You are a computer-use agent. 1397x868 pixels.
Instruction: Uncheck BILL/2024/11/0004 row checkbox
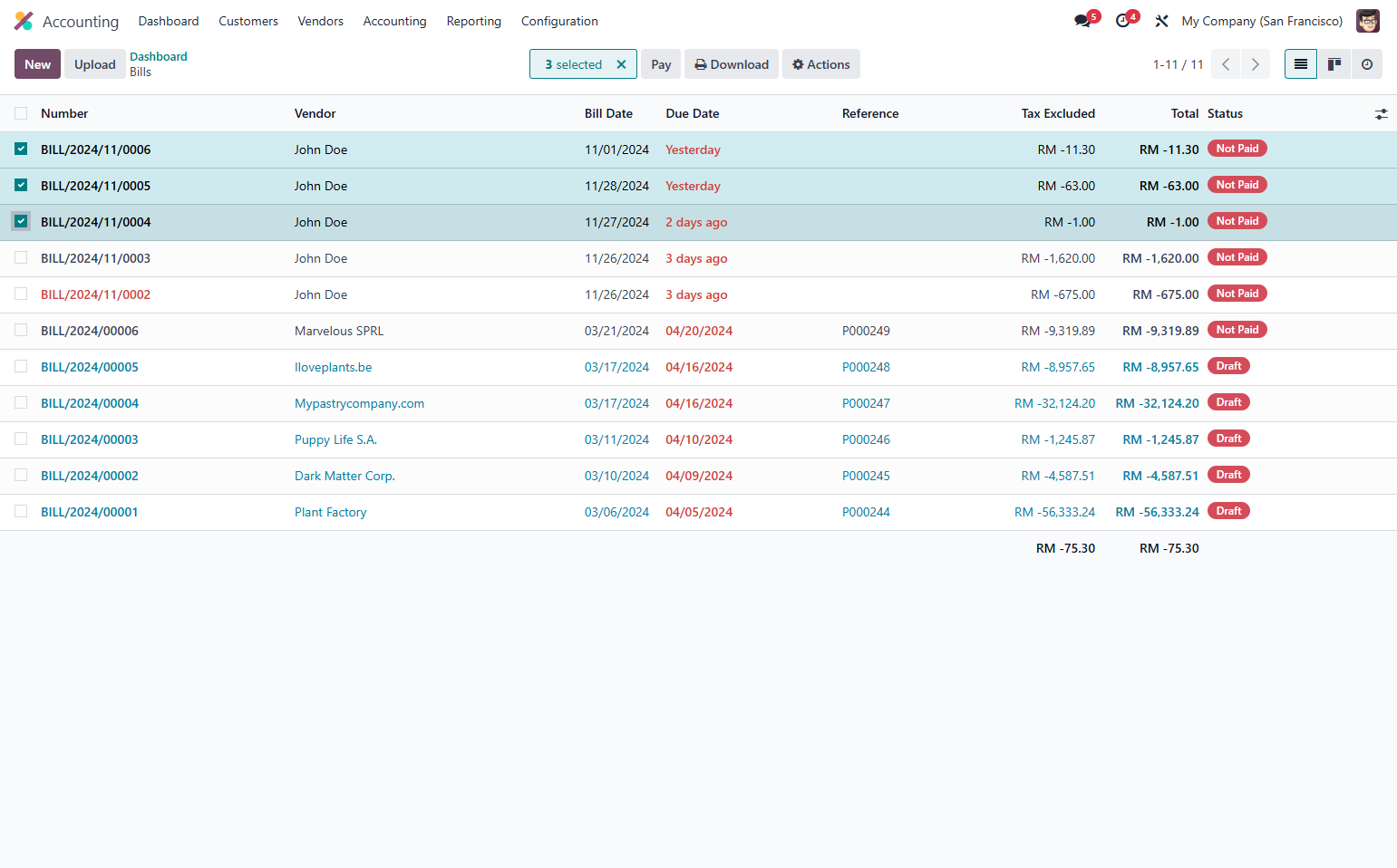[21, 221]
